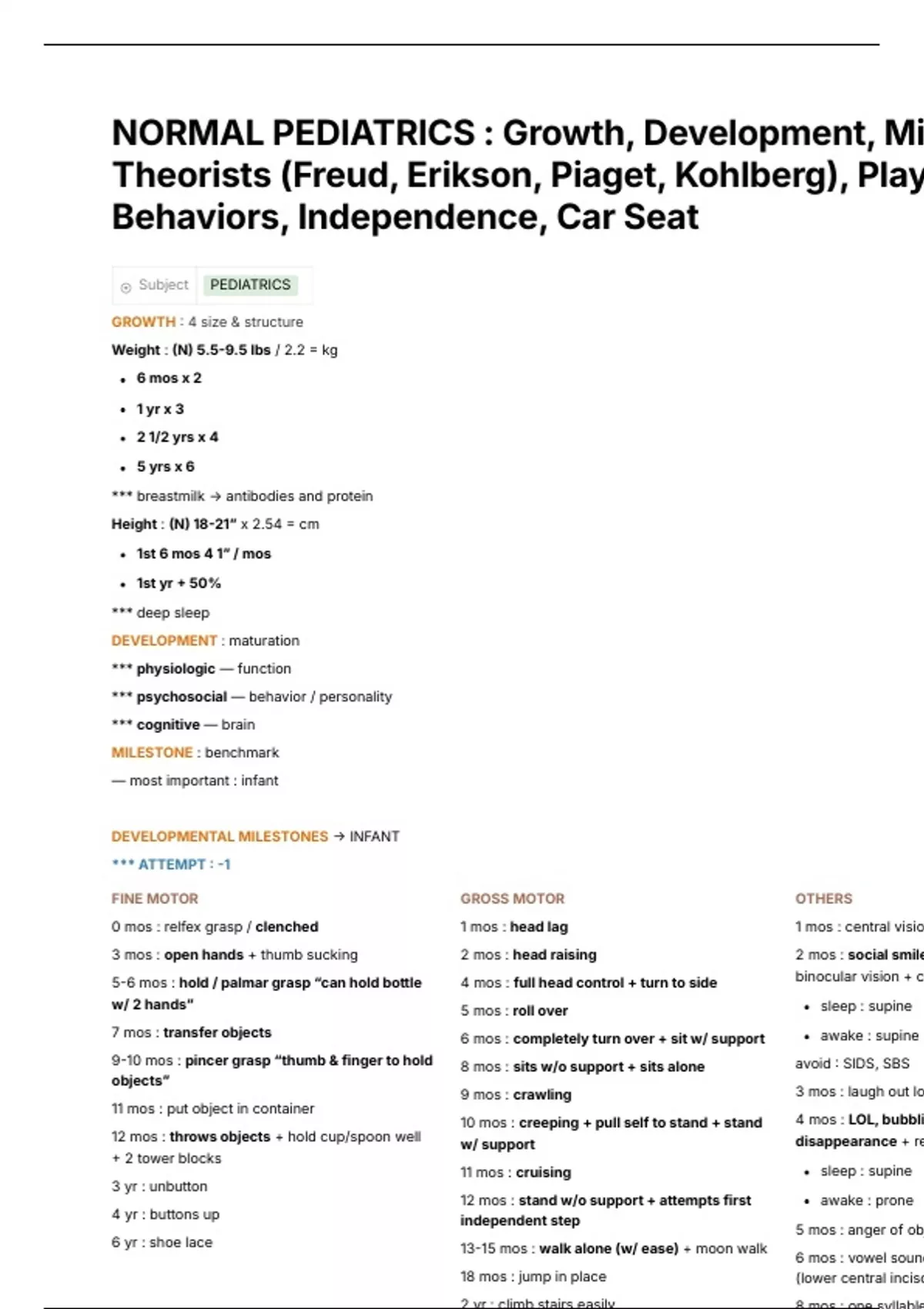Click the Height line text
924x1309 pixels.
(x=216, y=524)
